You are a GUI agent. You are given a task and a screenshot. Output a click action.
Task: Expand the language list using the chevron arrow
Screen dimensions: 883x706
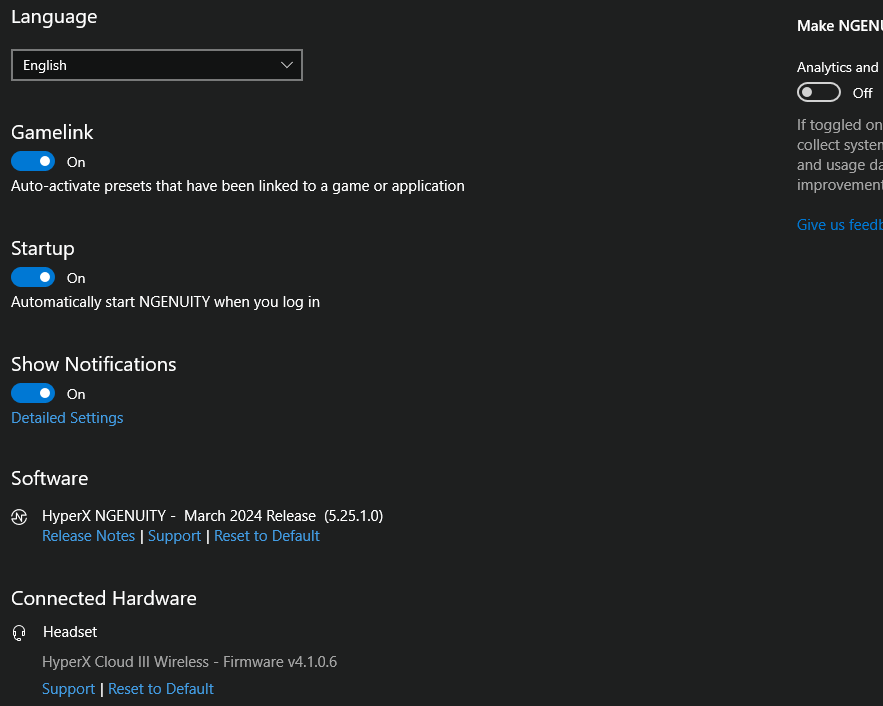click(287, 65)
